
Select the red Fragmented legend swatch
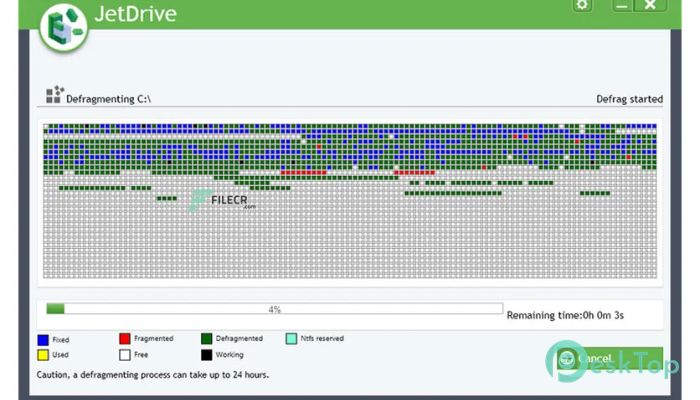[x=125, y=339]
